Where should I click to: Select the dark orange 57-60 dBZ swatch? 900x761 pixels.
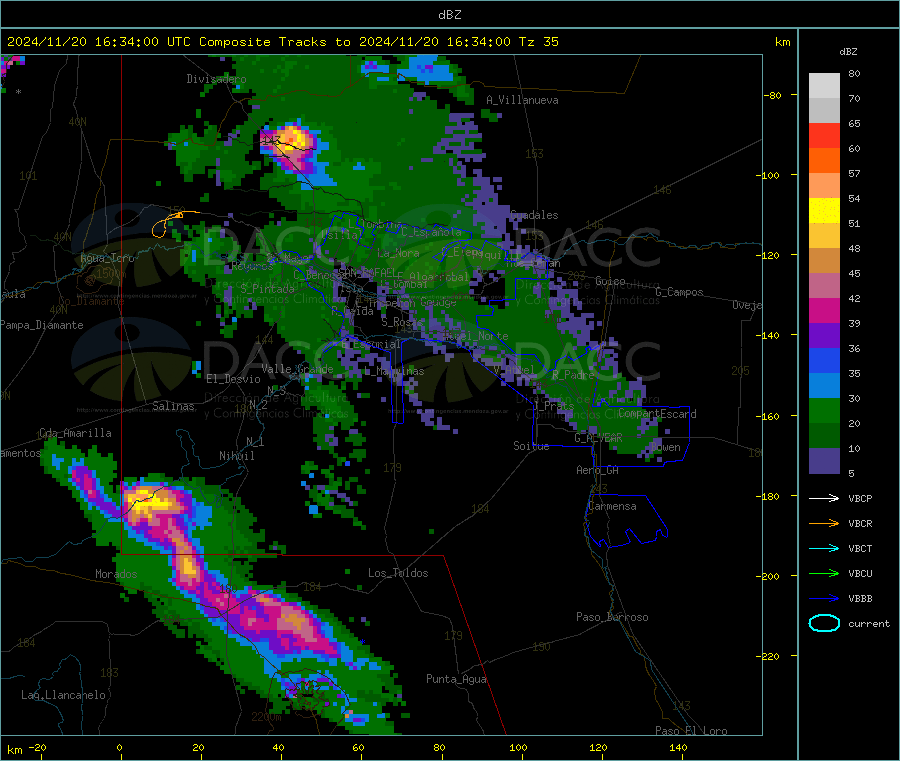click(x=824, y=161)
